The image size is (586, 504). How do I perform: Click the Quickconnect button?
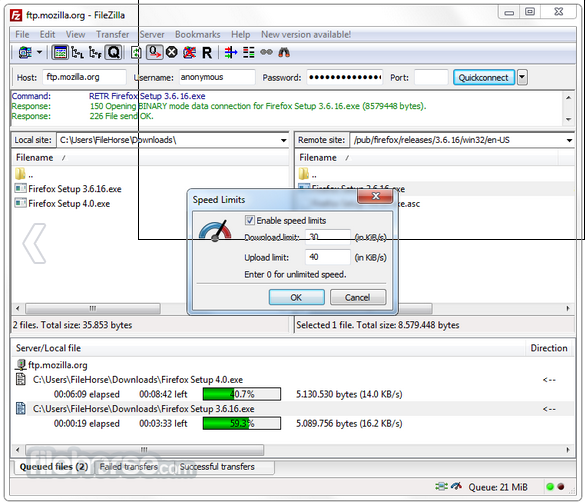pos(484,77)
